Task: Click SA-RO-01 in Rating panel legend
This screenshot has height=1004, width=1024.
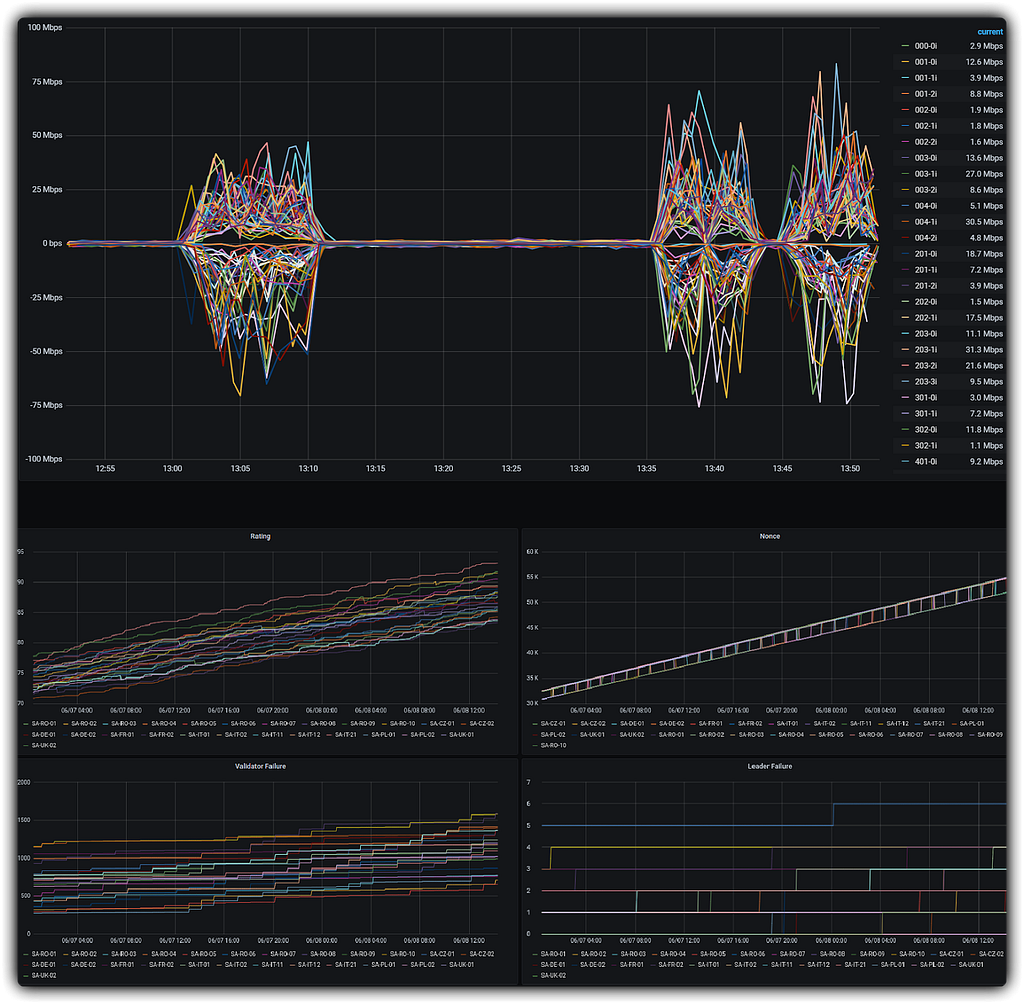Action: (44, 724)
